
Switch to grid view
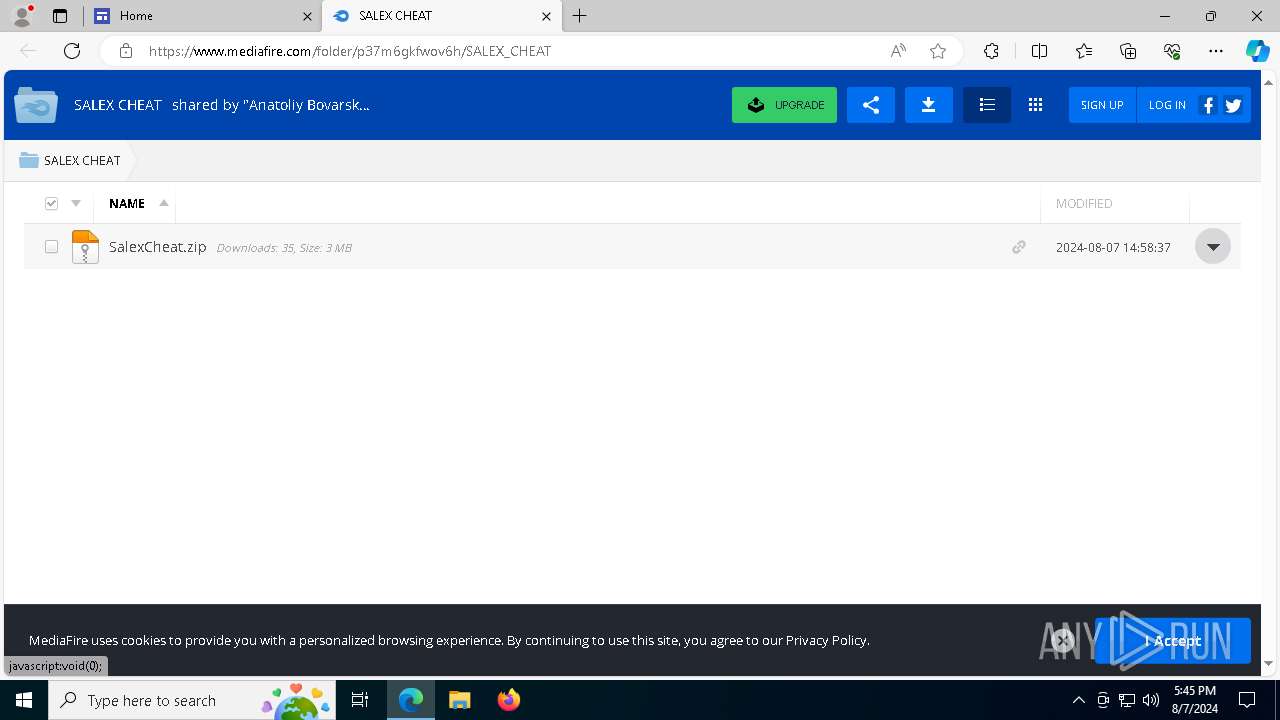pos(1035,105)
